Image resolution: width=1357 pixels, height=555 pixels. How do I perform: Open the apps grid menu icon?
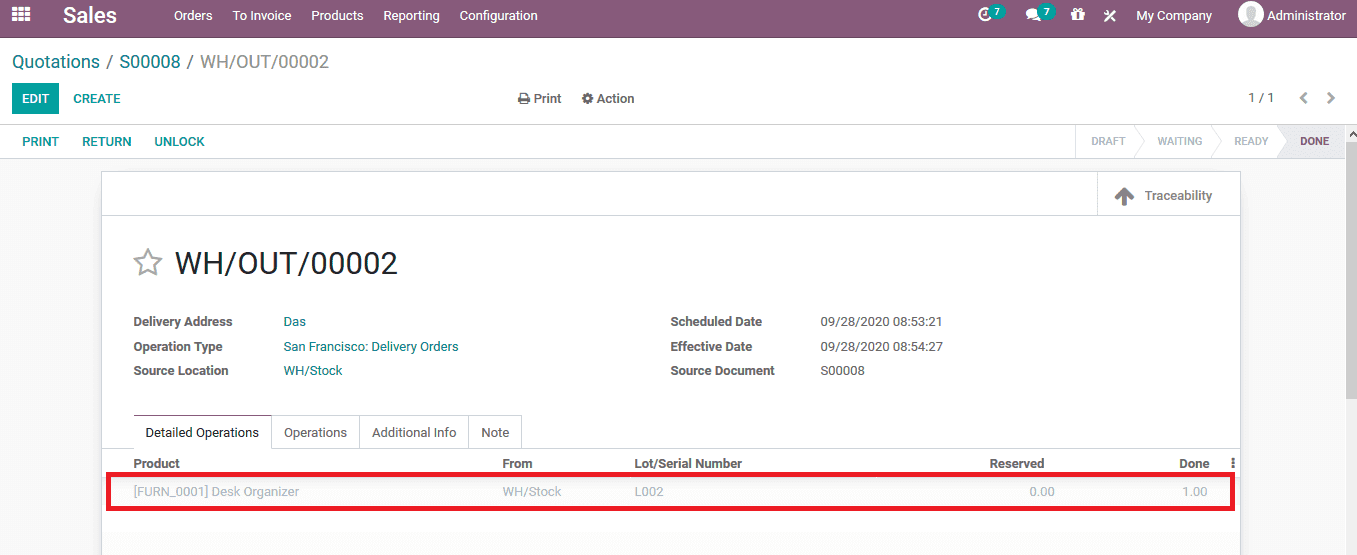click(21, 15)
